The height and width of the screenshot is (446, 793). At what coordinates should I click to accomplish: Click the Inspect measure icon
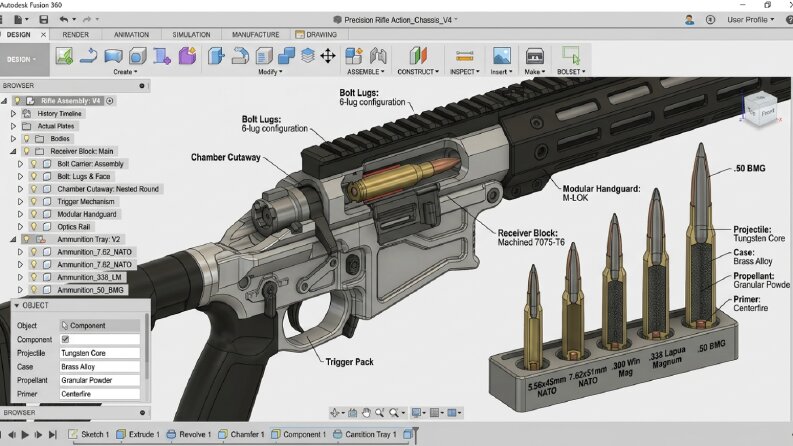[x=464, y=56]
